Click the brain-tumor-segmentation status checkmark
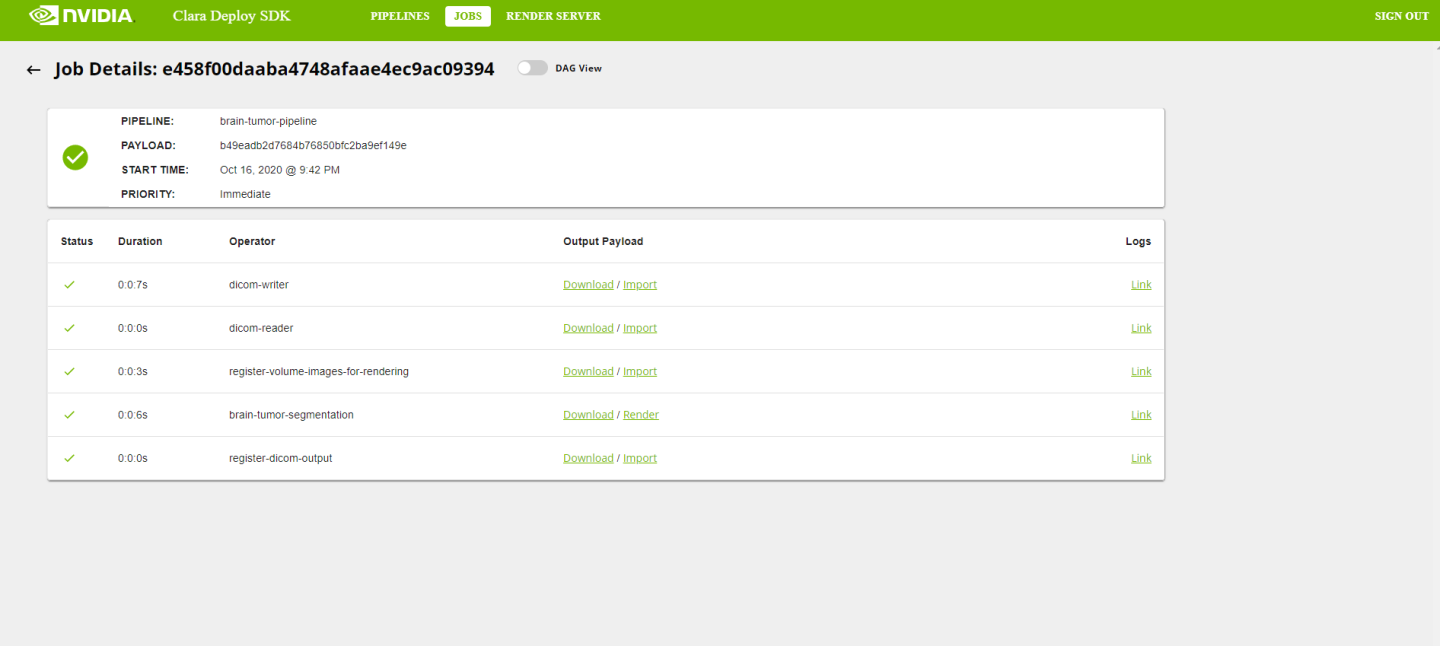Image resolution: width=1440 pixels, height=646 pixels. click(x=69, y=415)
